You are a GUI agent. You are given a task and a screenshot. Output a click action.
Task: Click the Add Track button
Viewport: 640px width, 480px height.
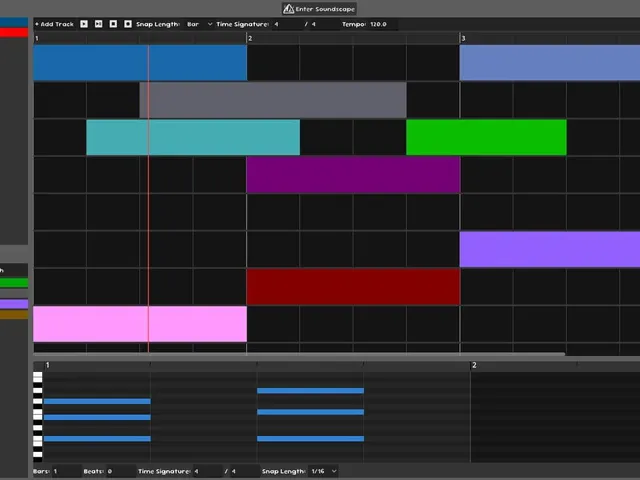[x=54, y=24]
